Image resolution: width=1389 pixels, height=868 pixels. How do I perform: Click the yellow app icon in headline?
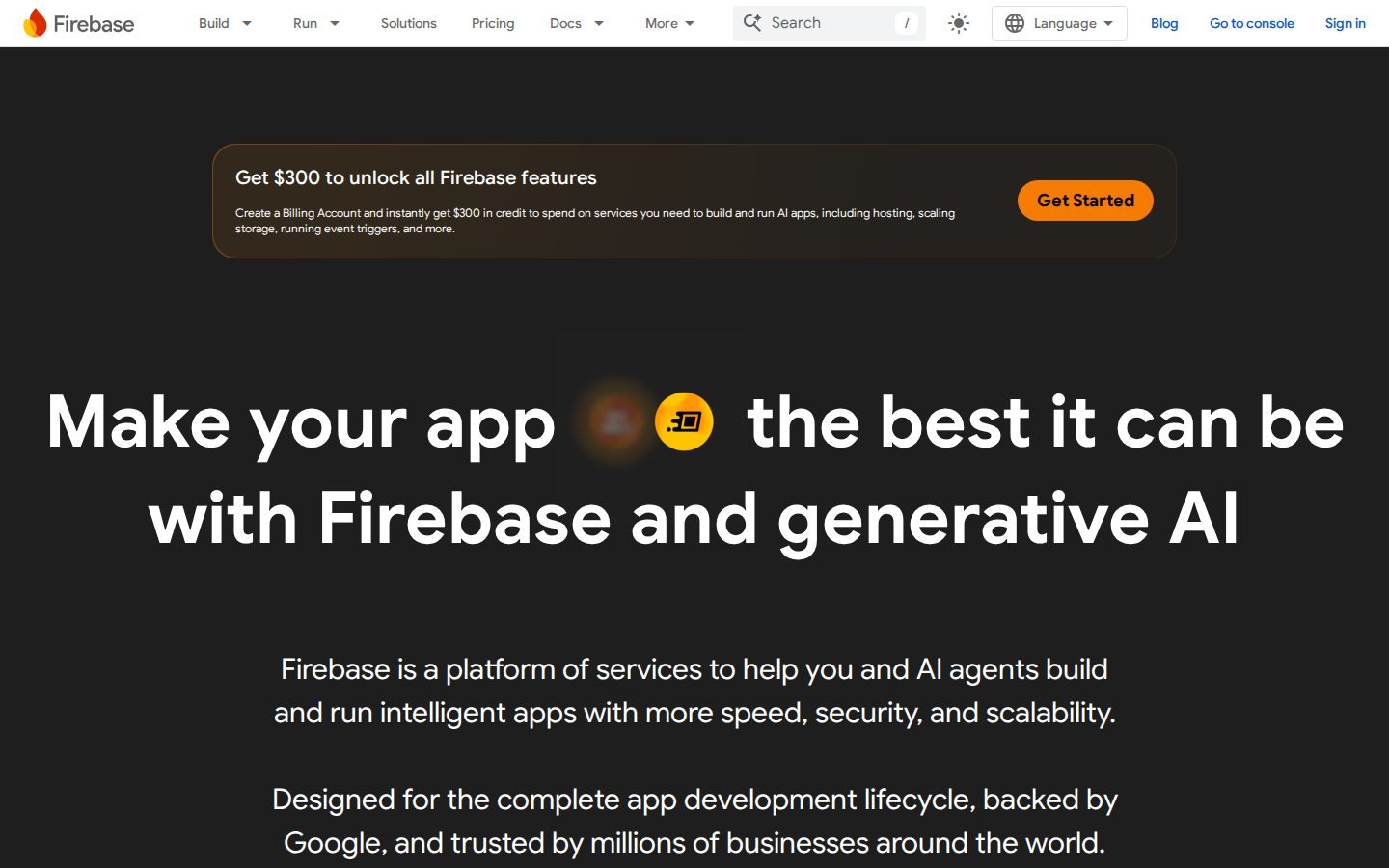point(684,421)
